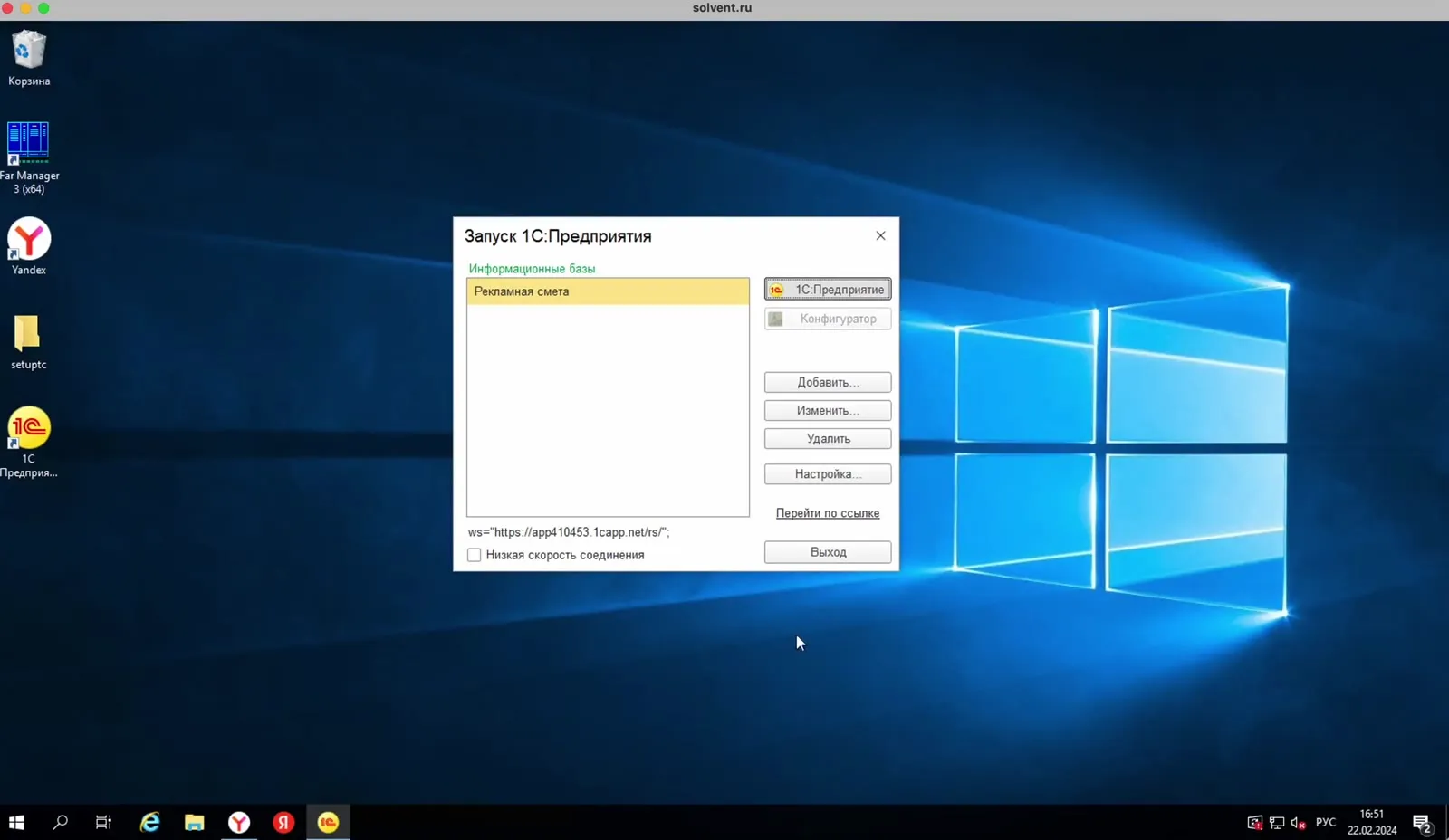Switch to the 1C taskbar application

(x=328, y=822)
